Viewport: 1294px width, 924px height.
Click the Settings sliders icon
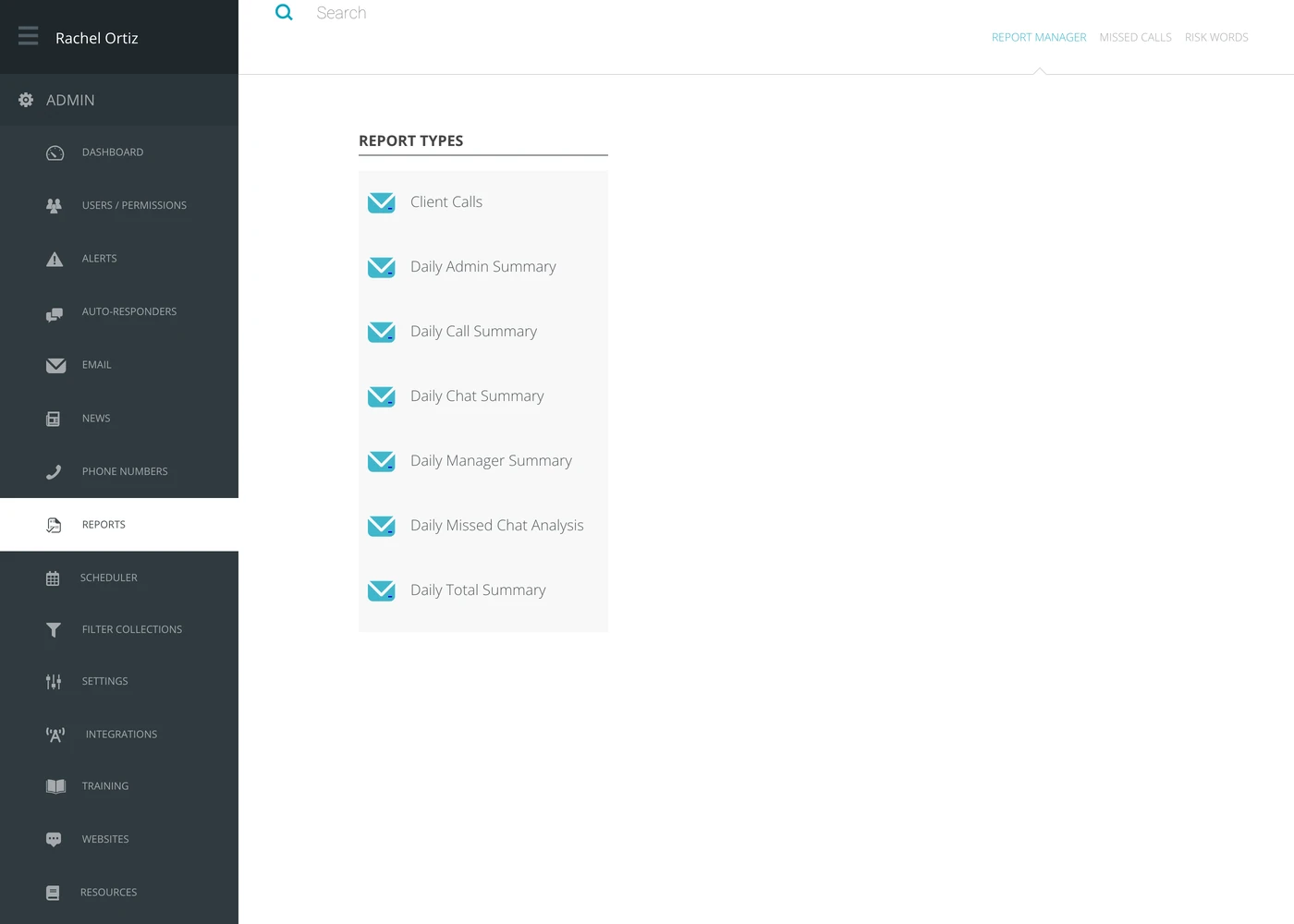54,682
